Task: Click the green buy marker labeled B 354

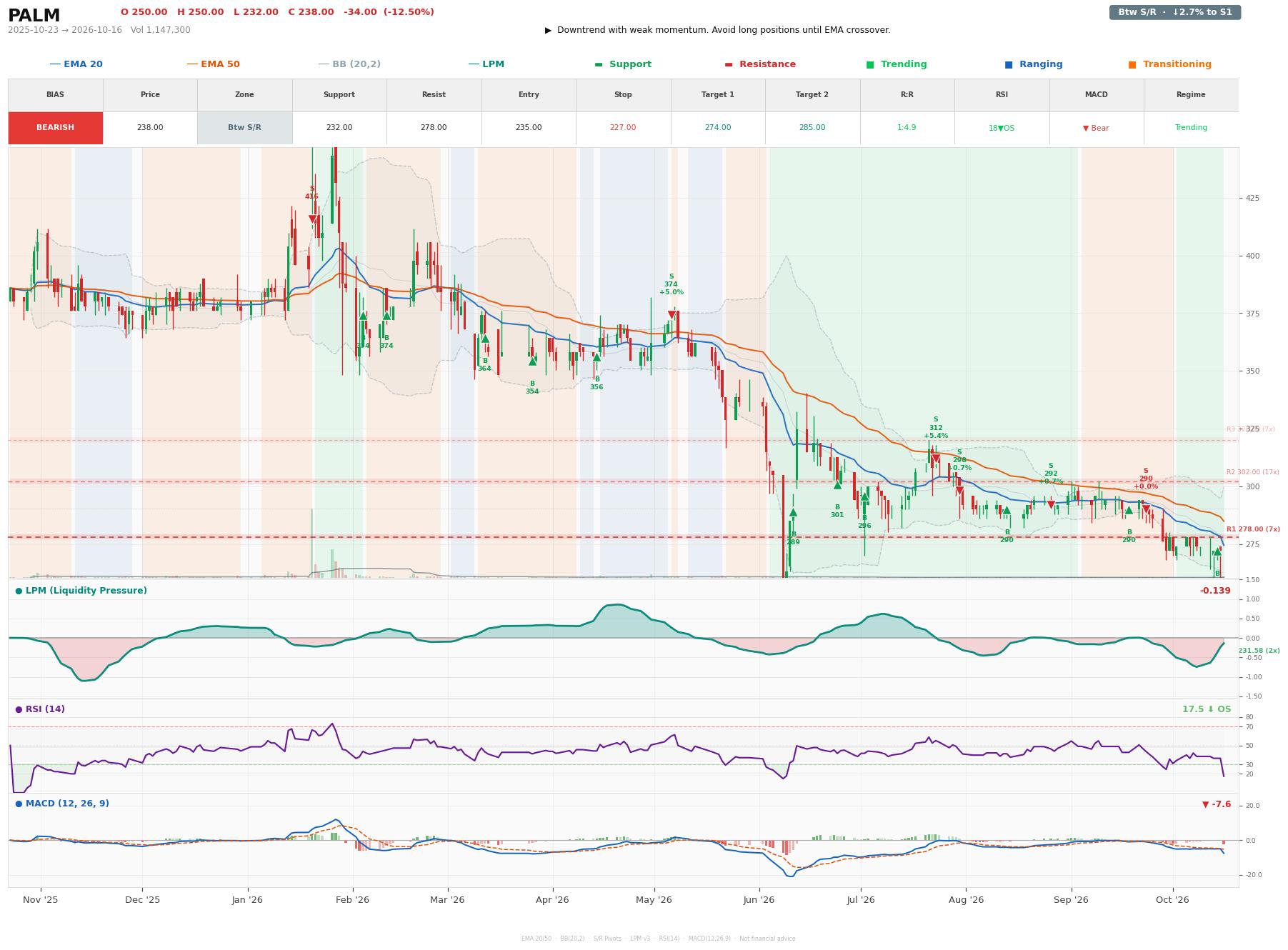Action: (532, 361)
